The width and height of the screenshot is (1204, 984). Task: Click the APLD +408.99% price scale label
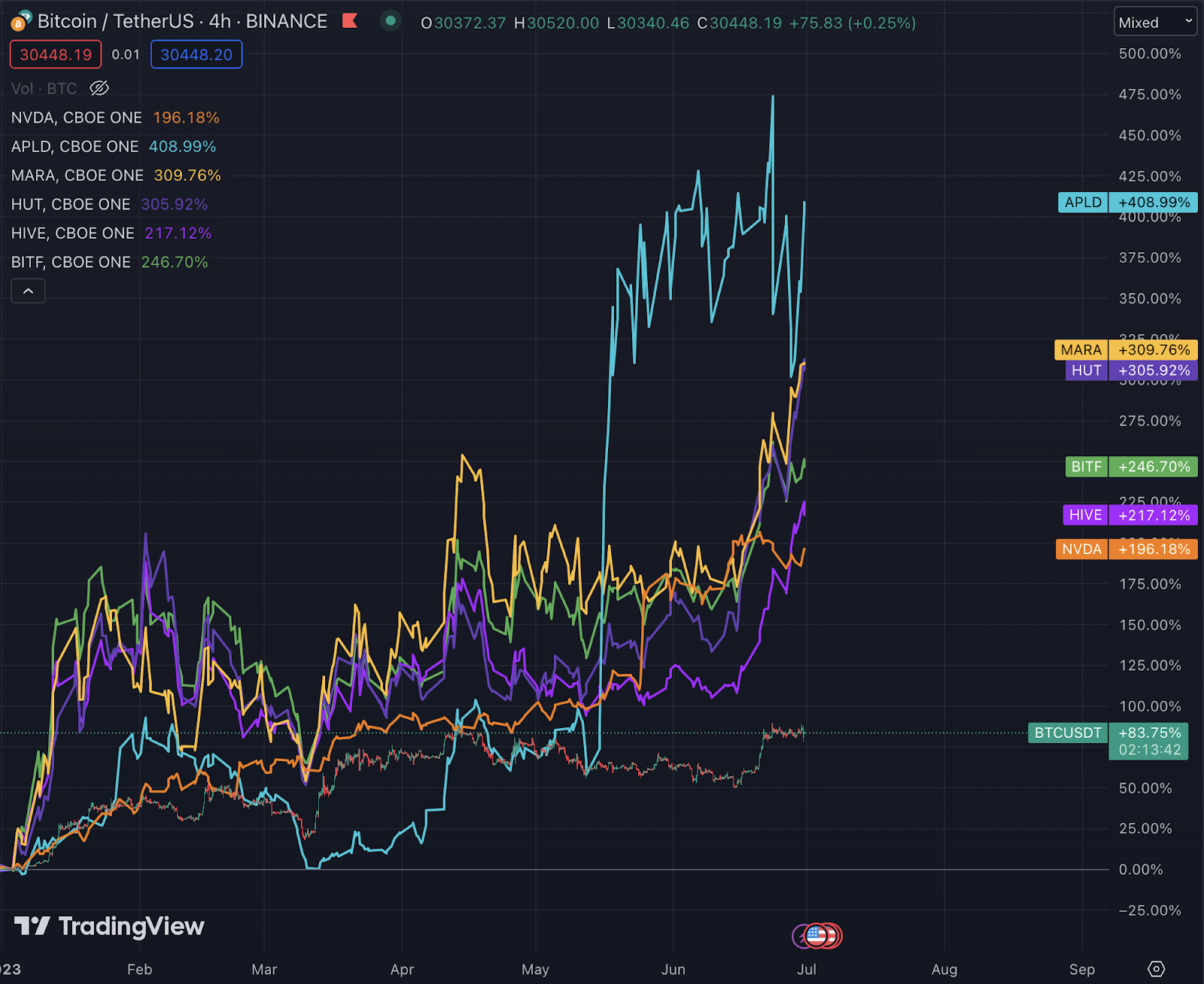pos(1127,203)
